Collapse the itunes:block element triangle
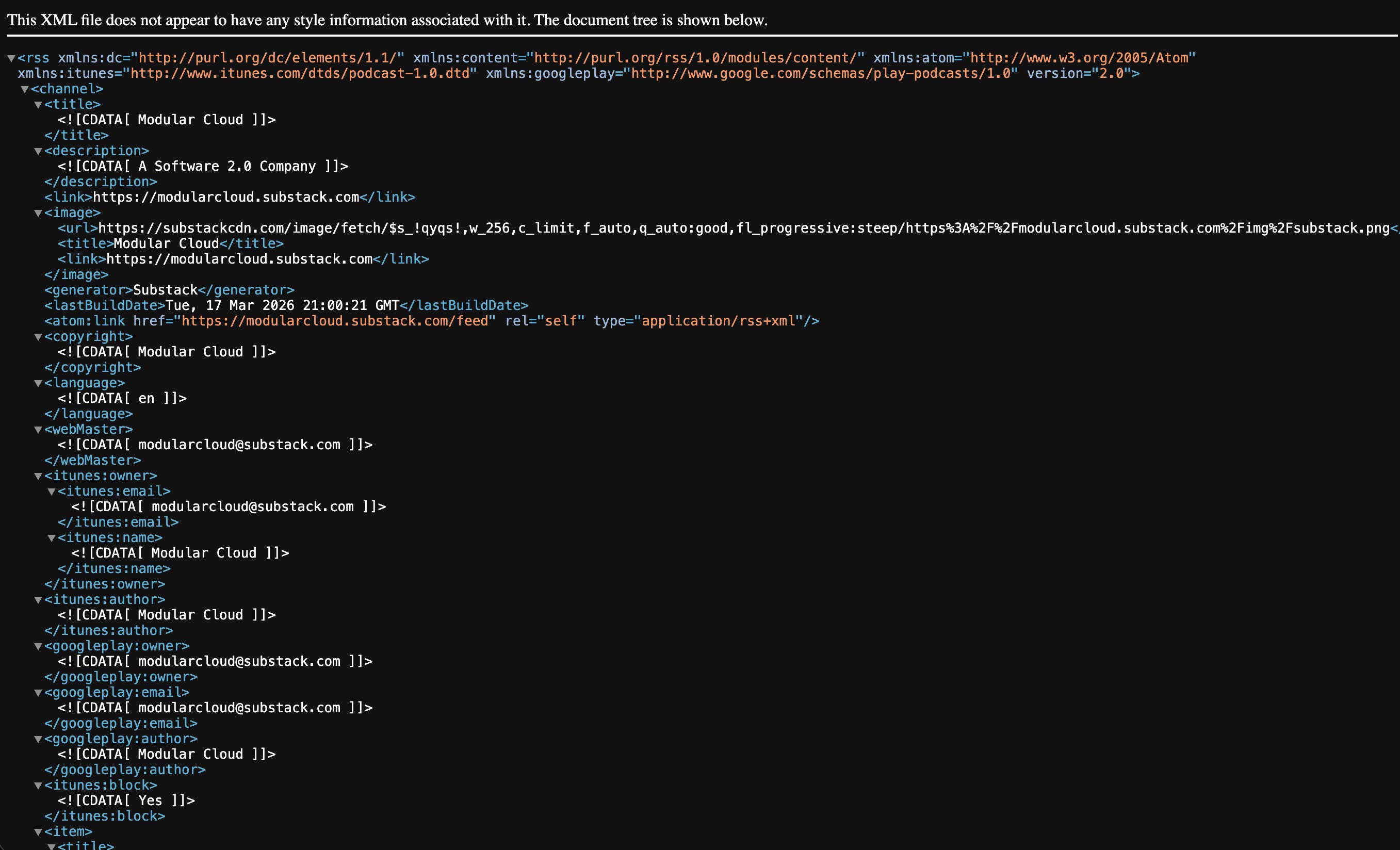Image resolution: width=1400 pixels, height=850 pixels. click(38, 786)
